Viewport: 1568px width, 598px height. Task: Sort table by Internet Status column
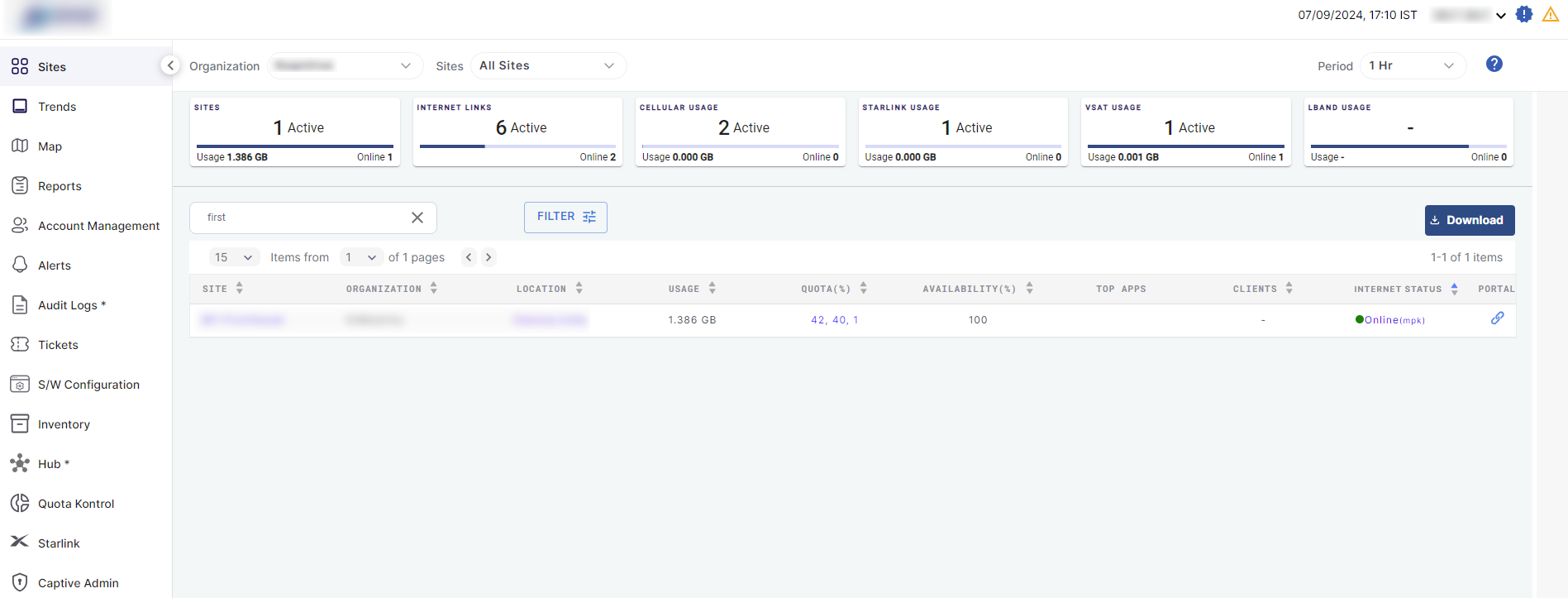pos(1454,289)
